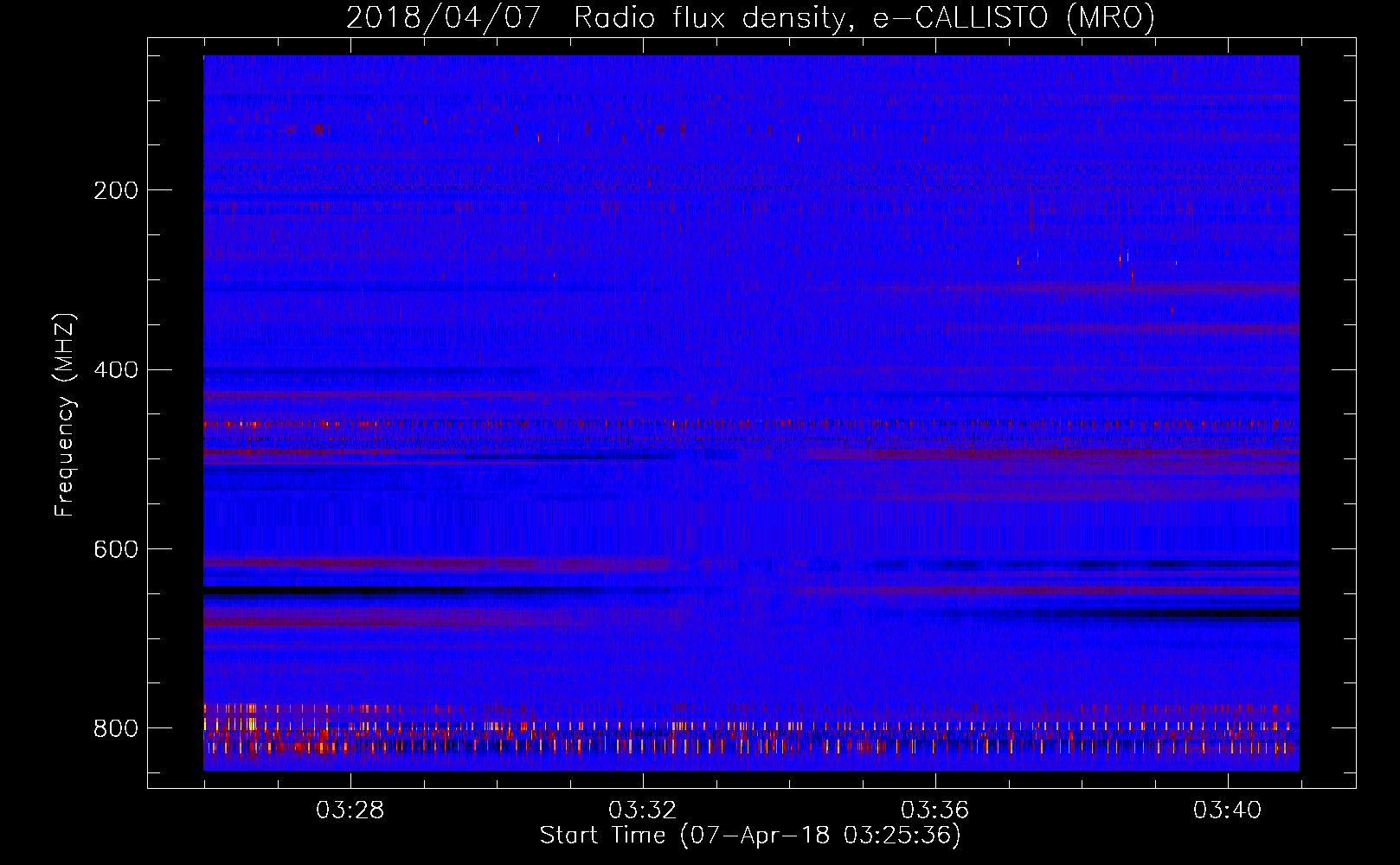Select the "03:40" time tick label
Image resolution: width=1400 pixels, height=865 pixels.
tap(1228, 811)
